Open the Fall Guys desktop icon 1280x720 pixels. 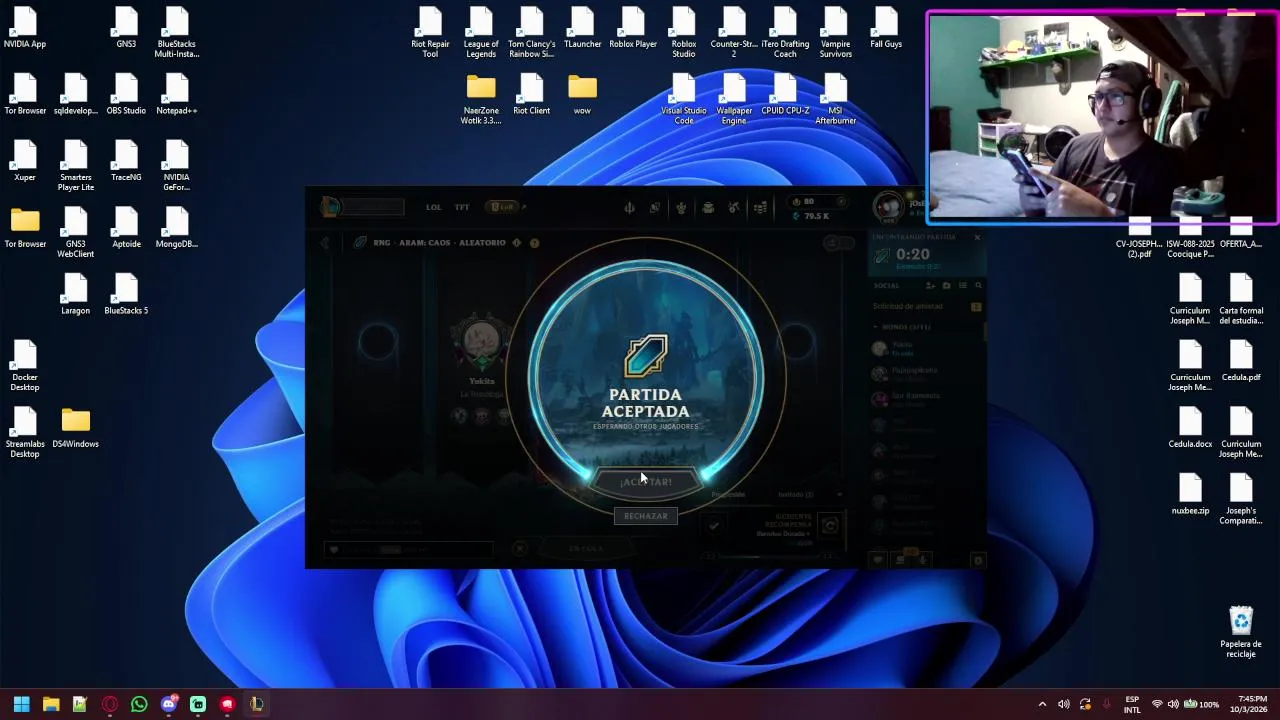[886, 28]
